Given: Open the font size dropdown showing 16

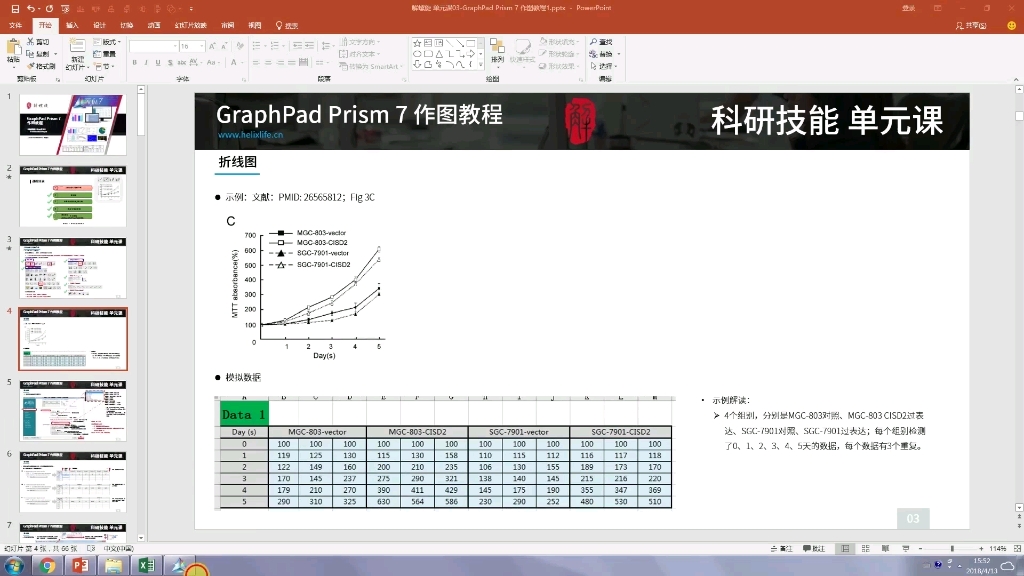Looking at the screenshot, I should point(202,46).
